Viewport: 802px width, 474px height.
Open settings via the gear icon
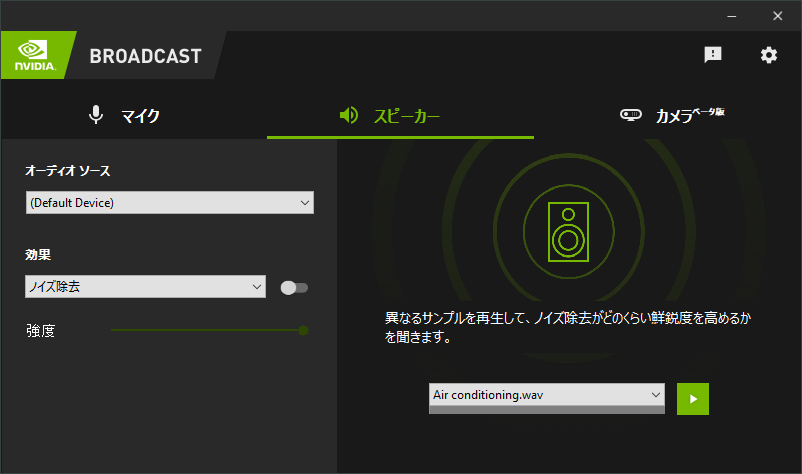[x=768, y=55]
